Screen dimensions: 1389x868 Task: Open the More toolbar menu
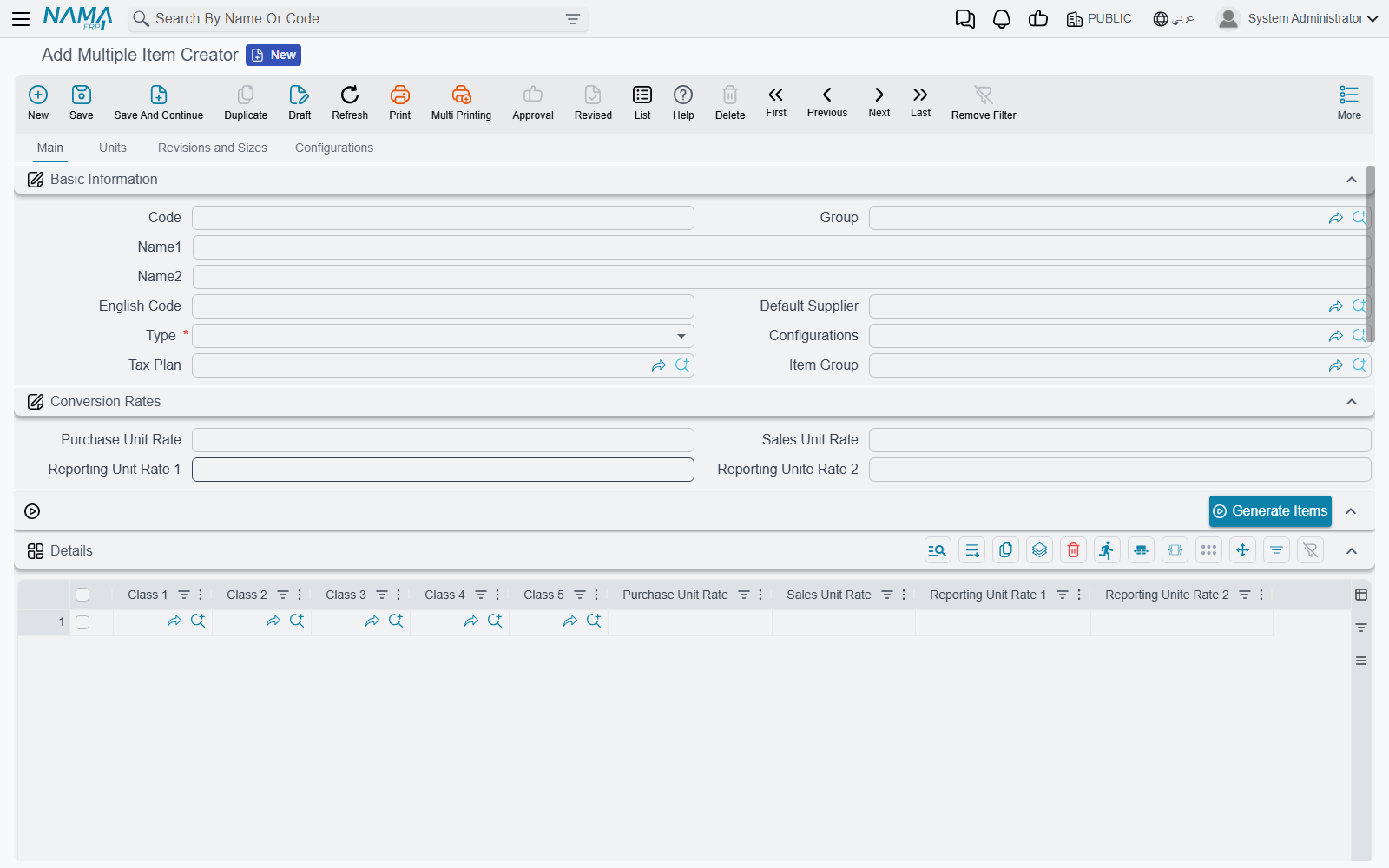(x=1349, y=102)
